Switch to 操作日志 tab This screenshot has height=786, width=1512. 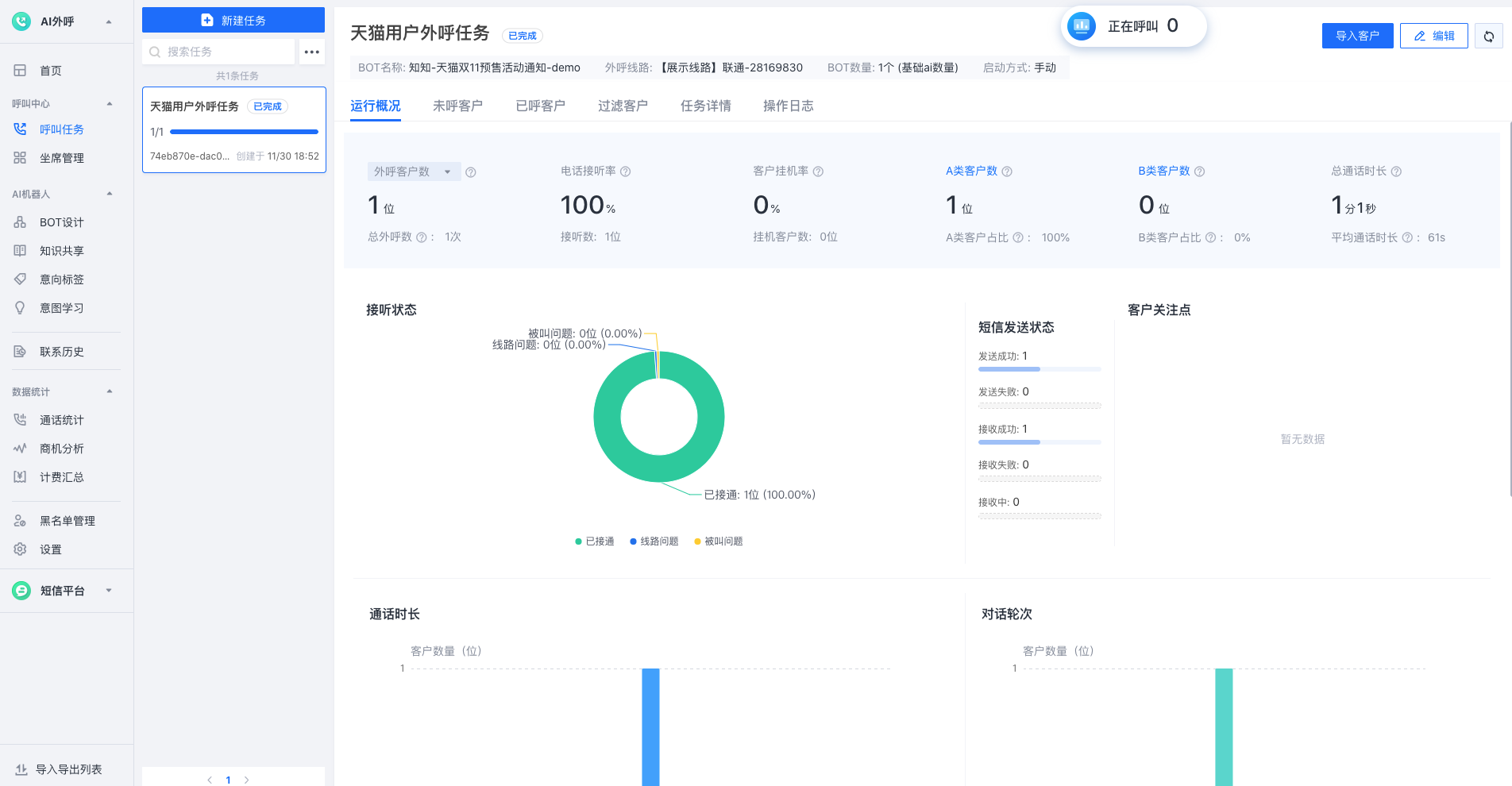tap(789, 106)
